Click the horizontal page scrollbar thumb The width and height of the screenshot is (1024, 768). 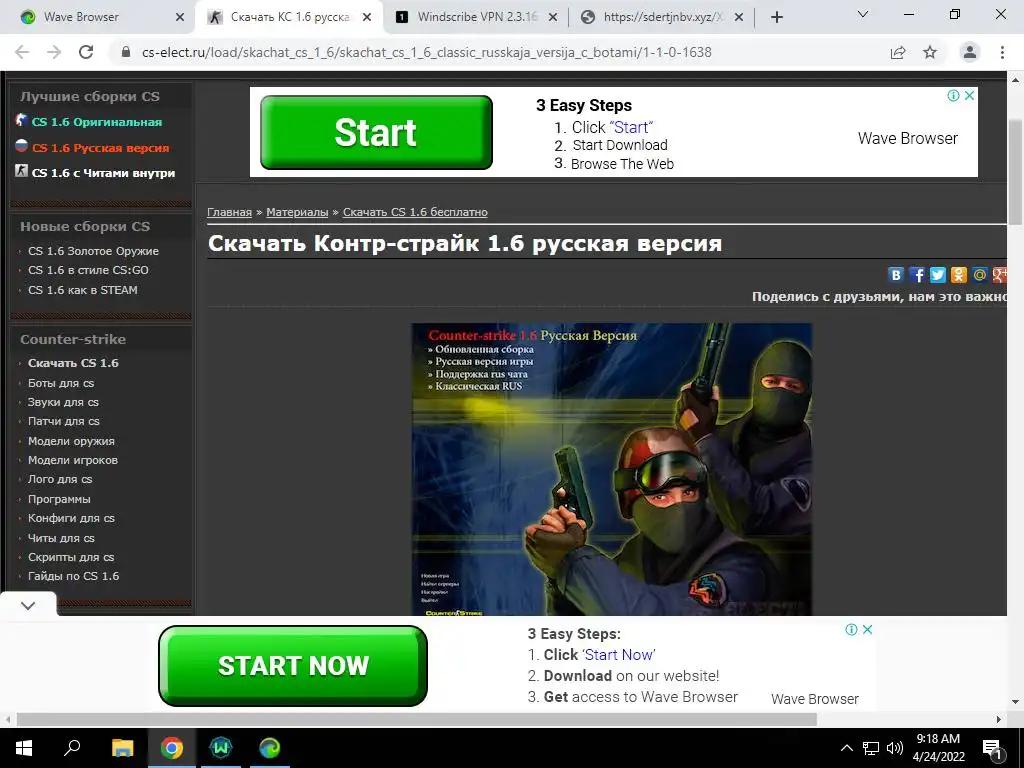(417, 719)
